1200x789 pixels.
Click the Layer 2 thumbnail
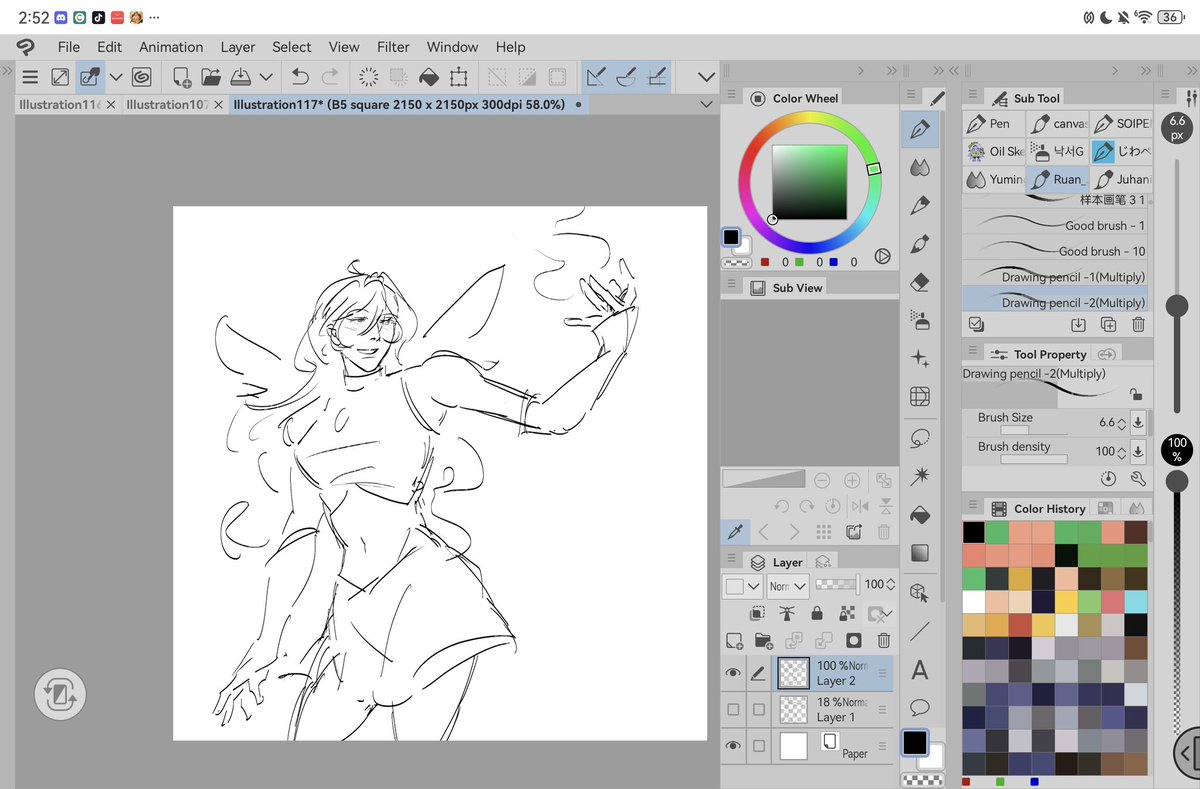point(793,673)
